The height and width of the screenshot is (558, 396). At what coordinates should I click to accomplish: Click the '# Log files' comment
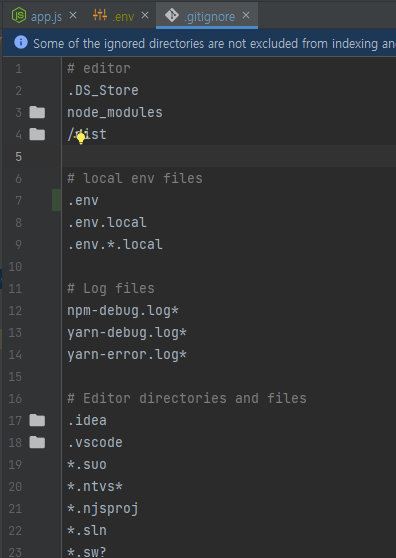click(111, 288)
